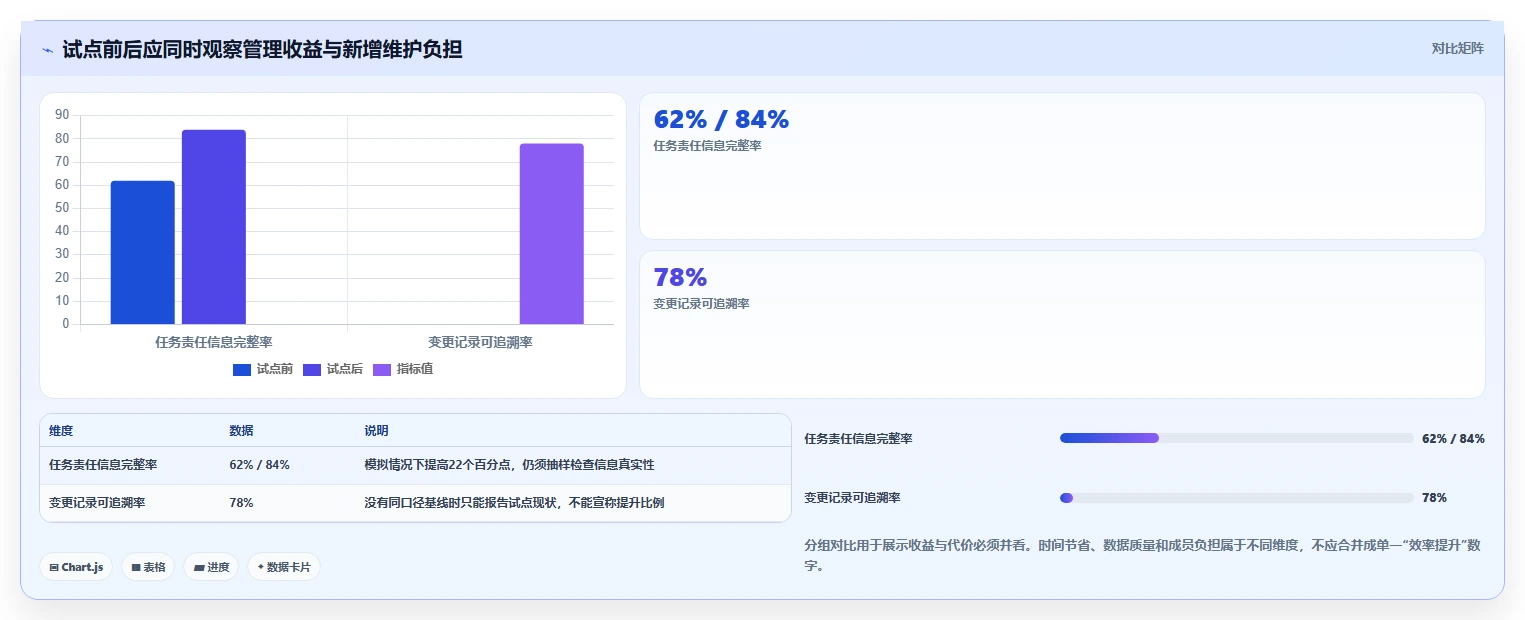Select the 表格 tag chip
Image resolution: width=1525 pixels, height=620 pixels.
pos(148,567)
